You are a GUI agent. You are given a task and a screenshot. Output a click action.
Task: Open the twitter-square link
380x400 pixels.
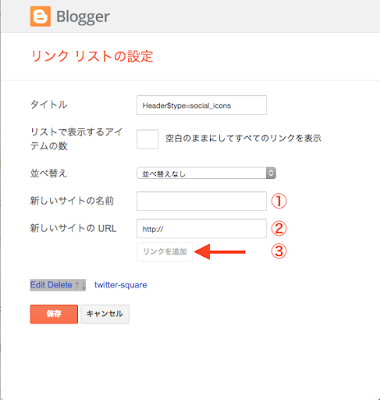(121, 285)
